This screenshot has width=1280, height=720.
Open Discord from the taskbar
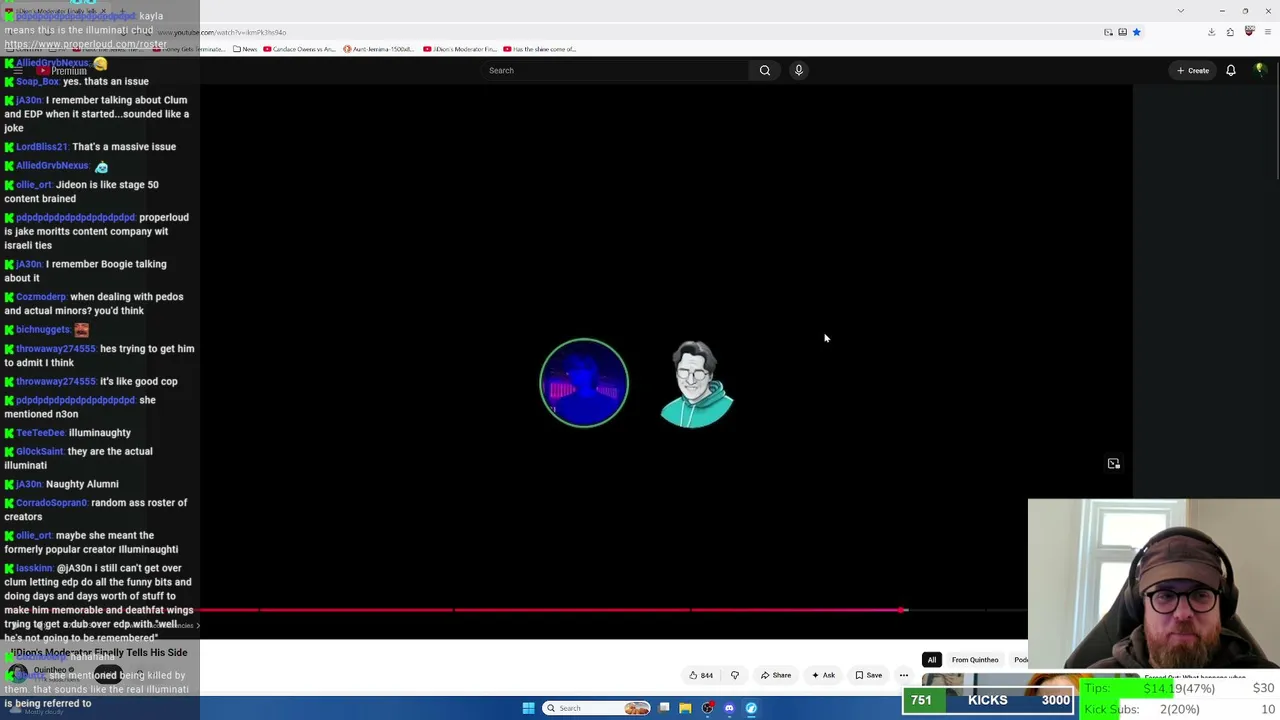click(729, 708)
